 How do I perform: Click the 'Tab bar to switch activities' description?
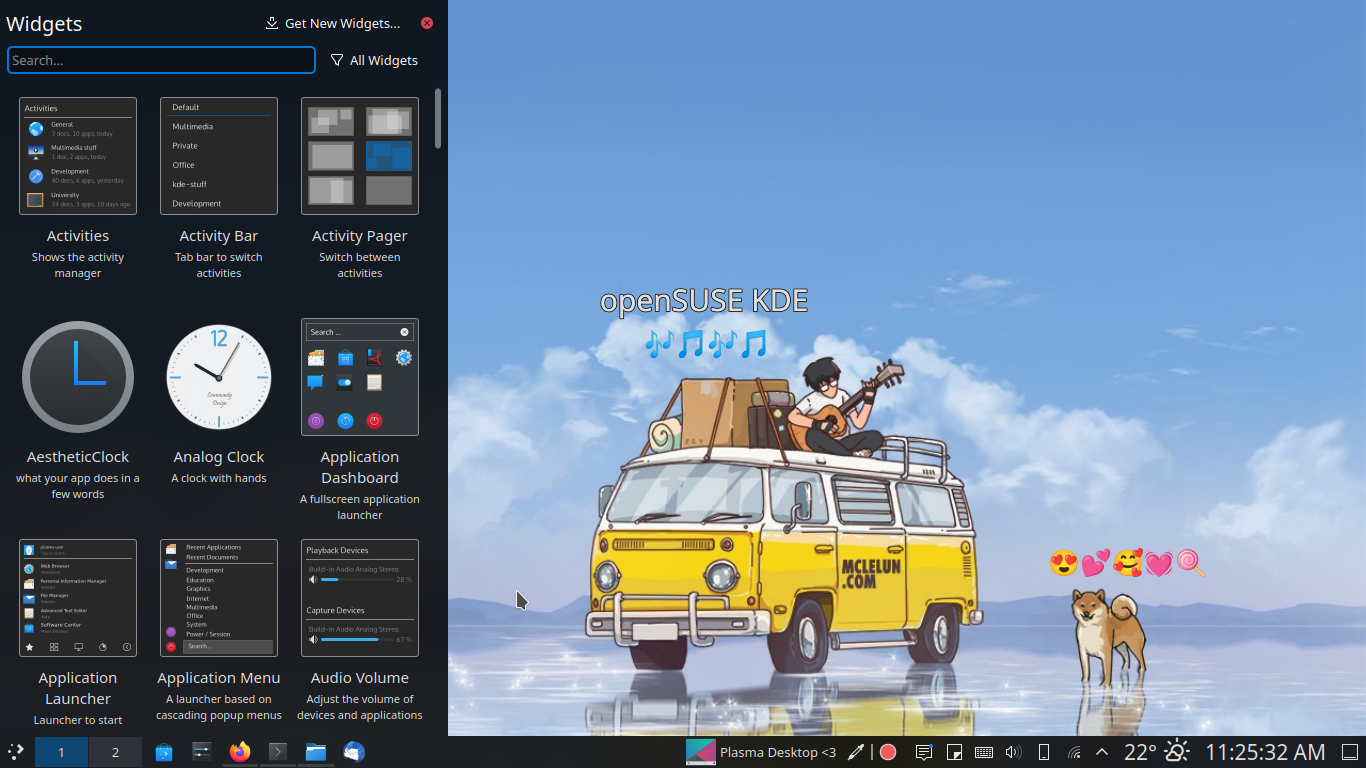[x=219, y=265]
